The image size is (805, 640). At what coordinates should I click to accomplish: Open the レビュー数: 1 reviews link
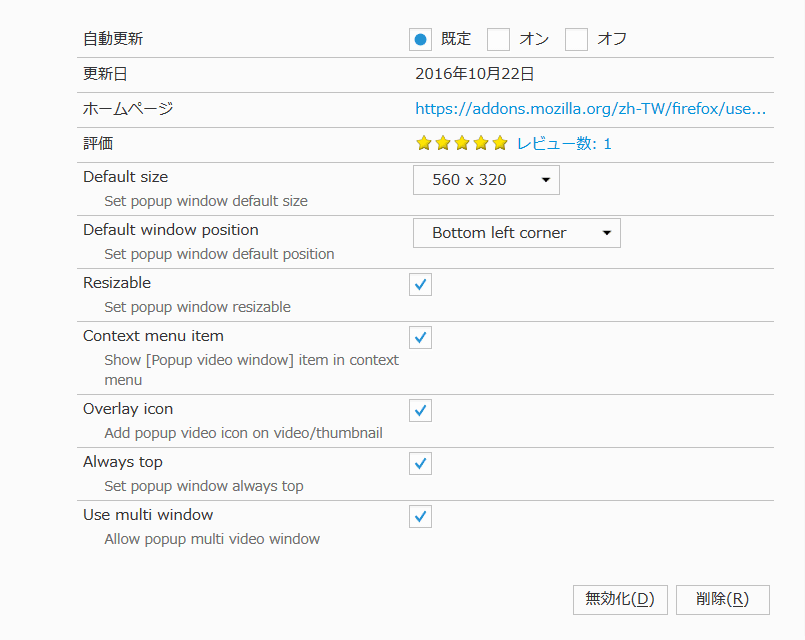click(x=564, y=144)
